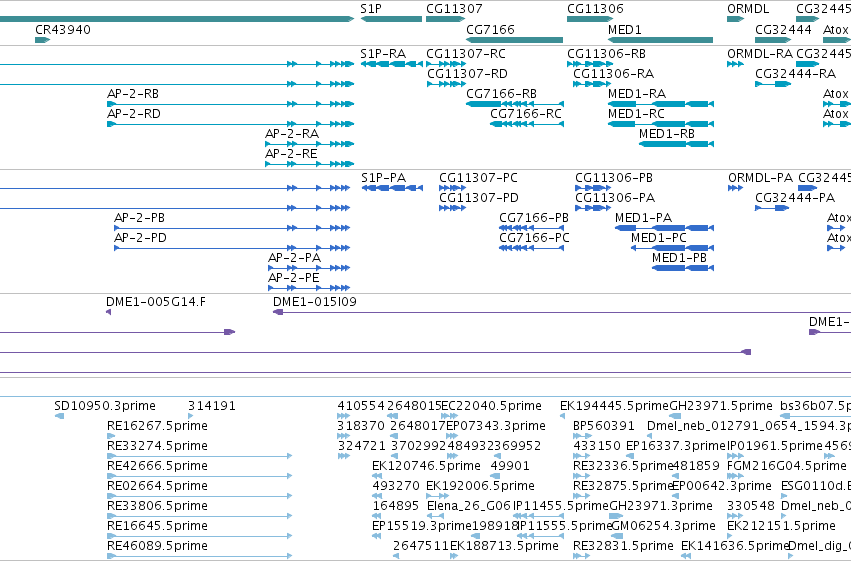Click the CG7166-PB protein label
851x561 pixels.
(534, 218)
